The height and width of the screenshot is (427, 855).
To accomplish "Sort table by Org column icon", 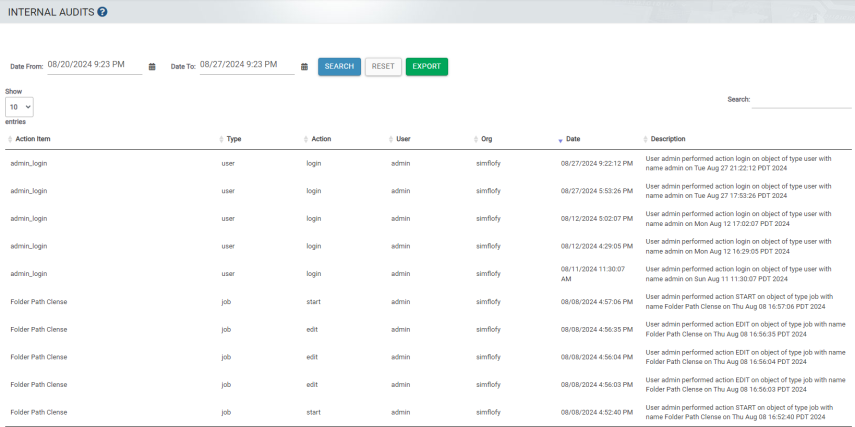I will click(476, 139).
